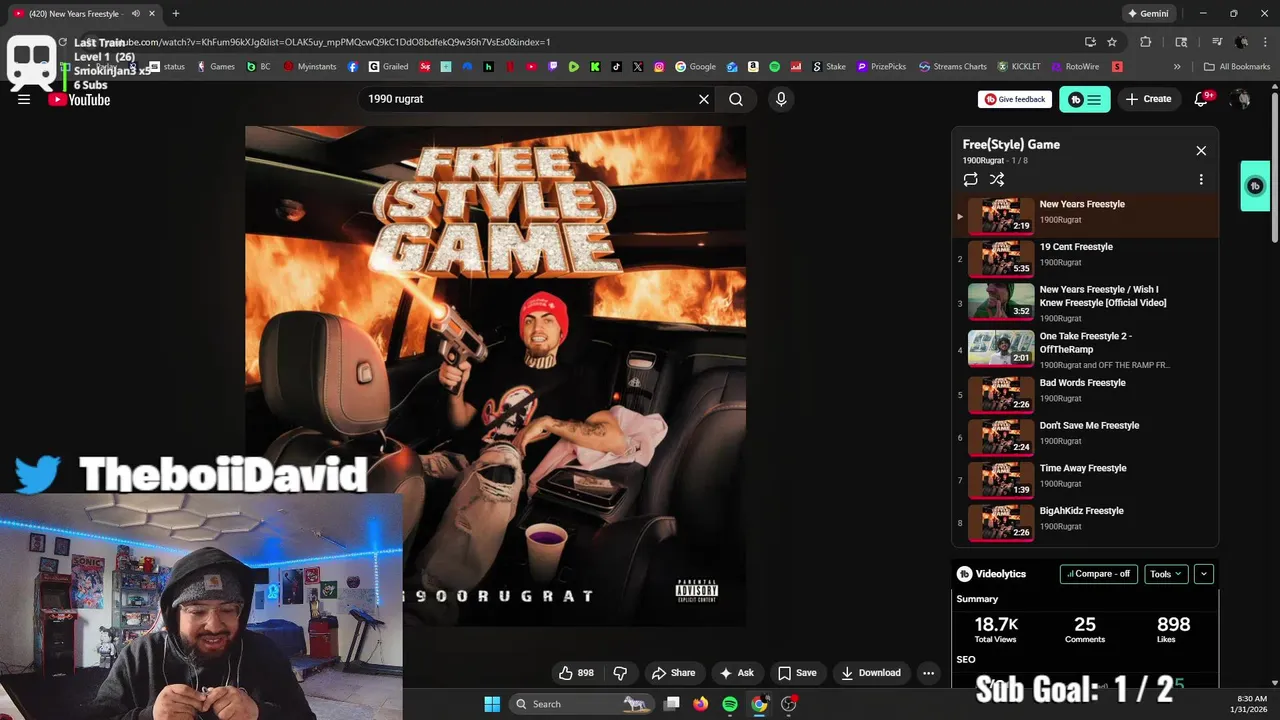This screenshot has height=720, width=1280.
Task: Select BigAhKidz Freestyle playlist item
Action: pos(1084,522)
